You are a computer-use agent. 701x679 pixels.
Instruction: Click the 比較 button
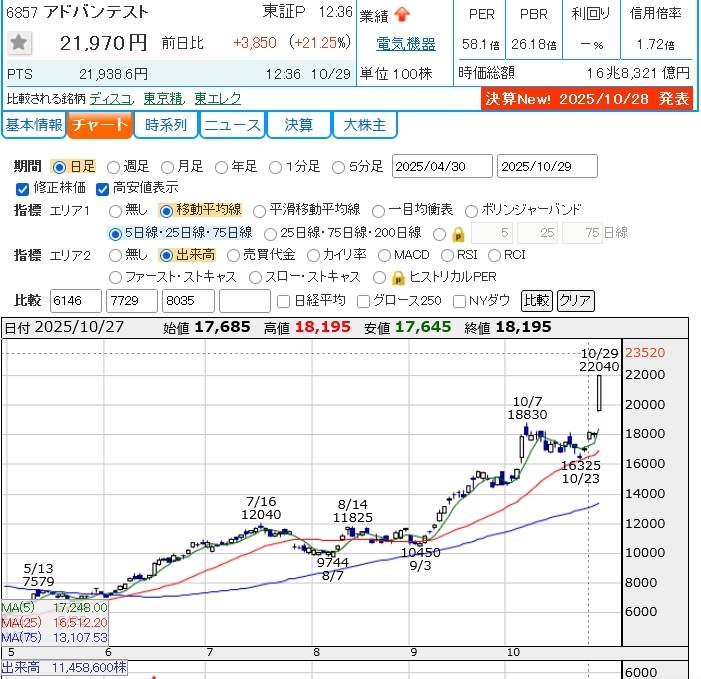536,300
